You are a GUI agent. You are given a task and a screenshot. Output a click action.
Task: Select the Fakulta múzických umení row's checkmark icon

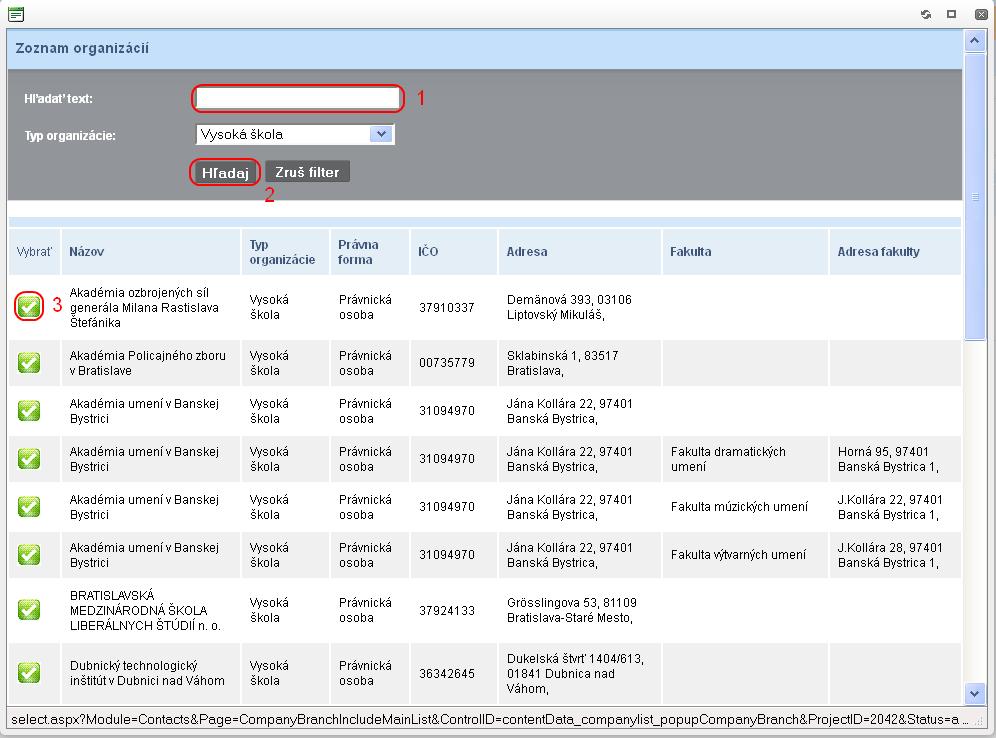[29, 506]
